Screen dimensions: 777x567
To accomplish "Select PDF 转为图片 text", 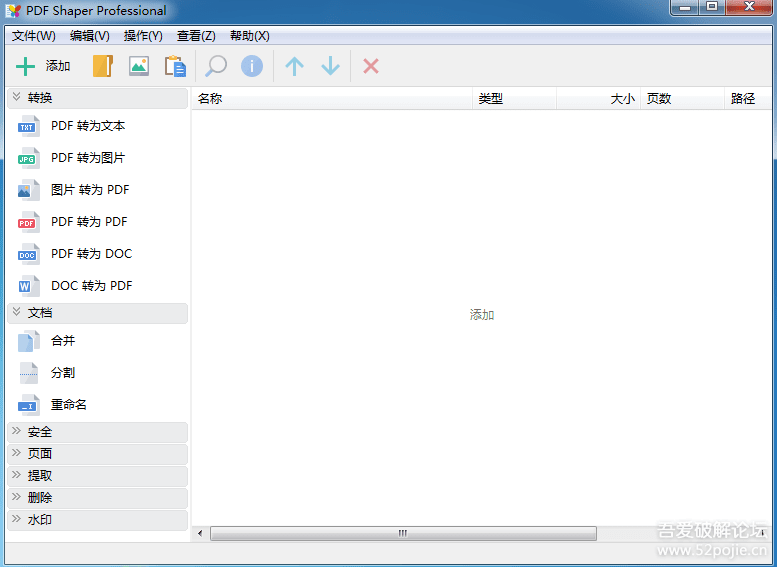I will [x=88, y=158].
